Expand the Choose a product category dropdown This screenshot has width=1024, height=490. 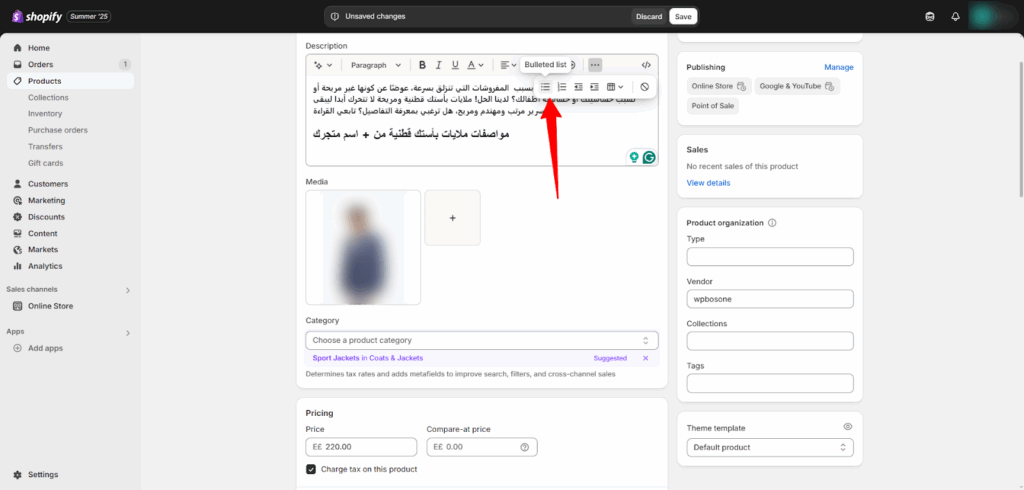click(x=482, y=340)
